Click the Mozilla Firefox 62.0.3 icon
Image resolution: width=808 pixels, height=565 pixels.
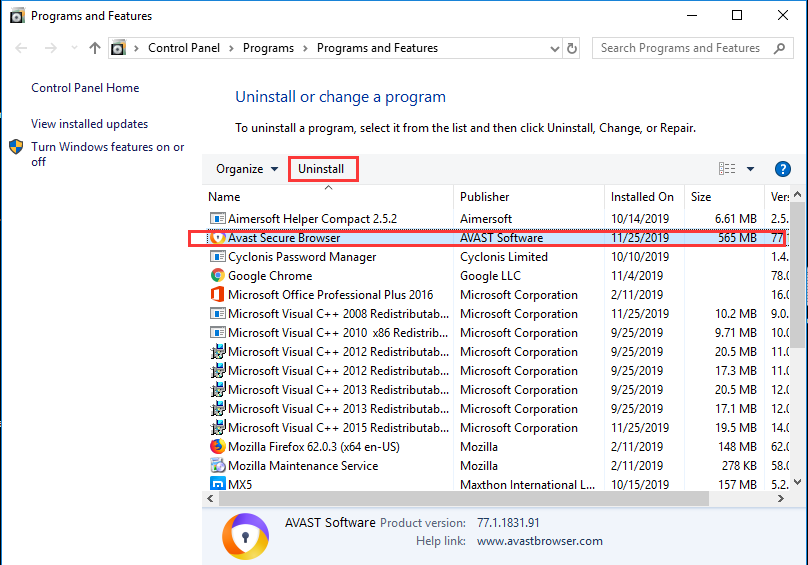[x=217, y=447]
